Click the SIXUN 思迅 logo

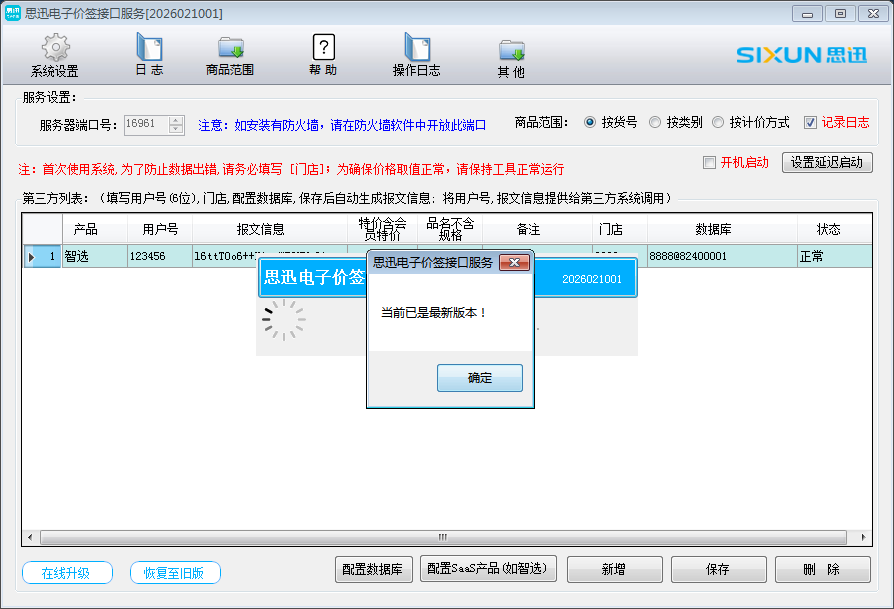click(802, 54)
